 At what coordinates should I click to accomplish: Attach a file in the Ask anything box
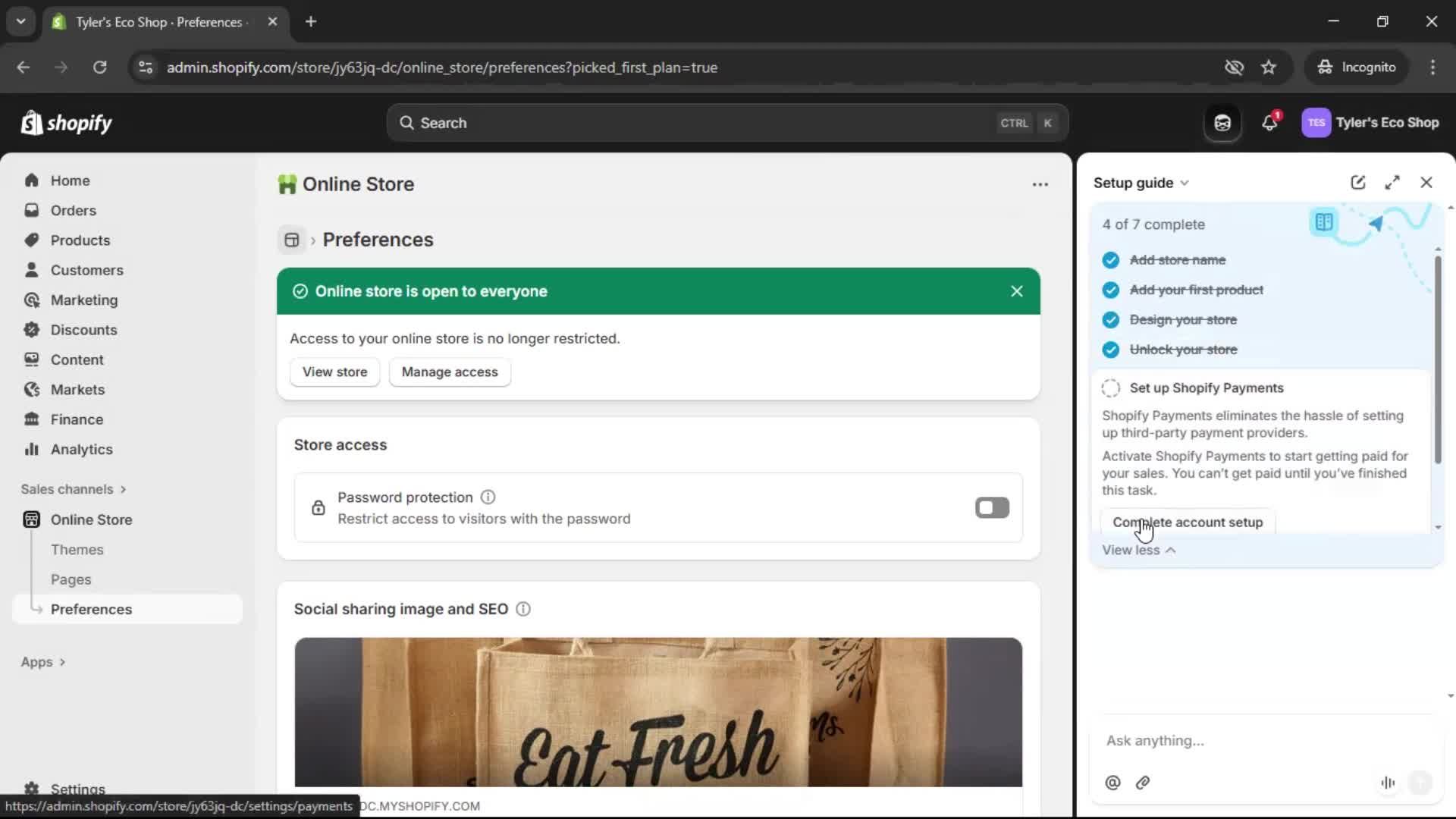click(x=1143, y=783)
